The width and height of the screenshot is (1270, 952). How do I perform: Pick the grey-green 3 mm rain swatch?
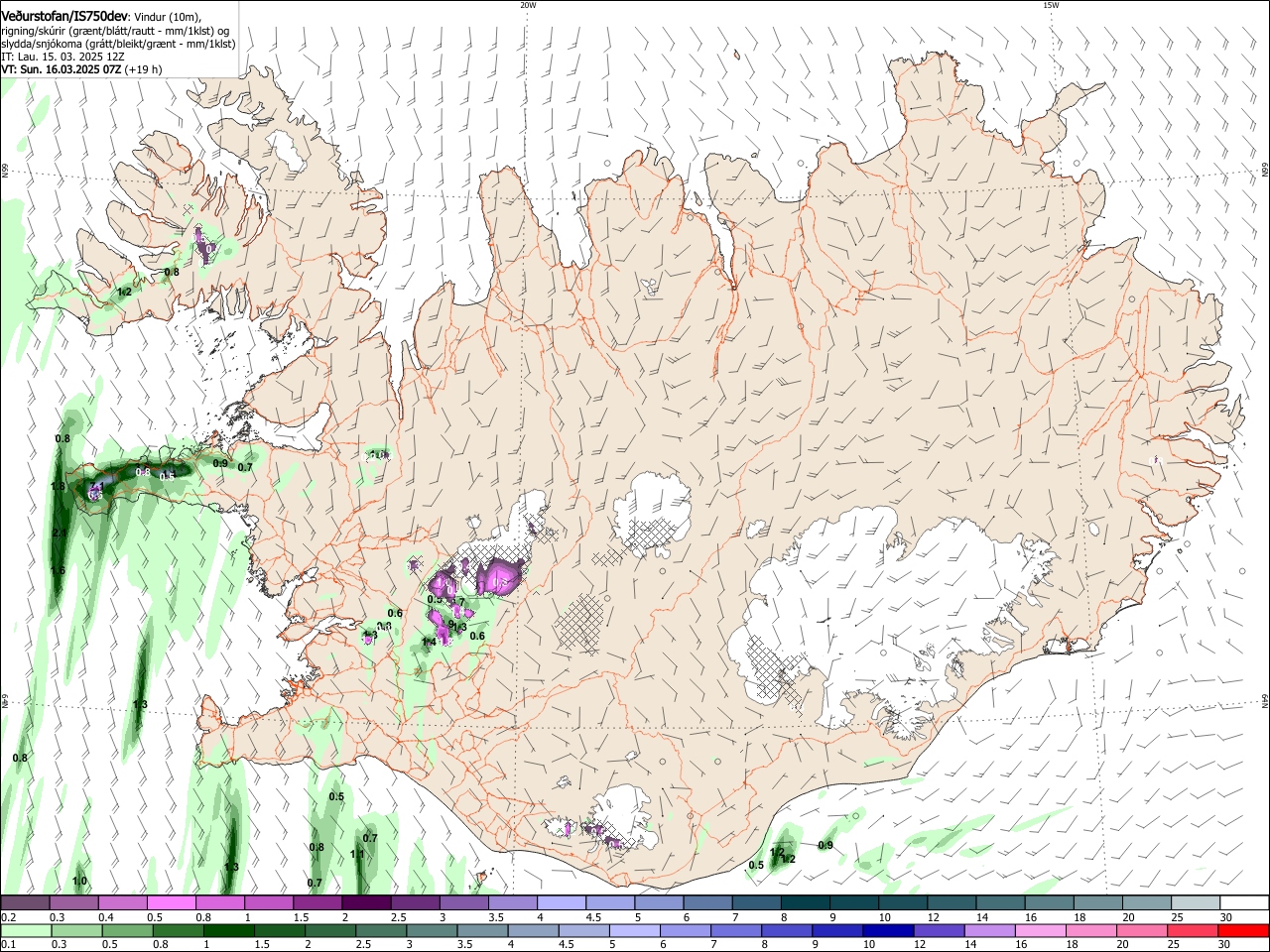coord(433,930)
